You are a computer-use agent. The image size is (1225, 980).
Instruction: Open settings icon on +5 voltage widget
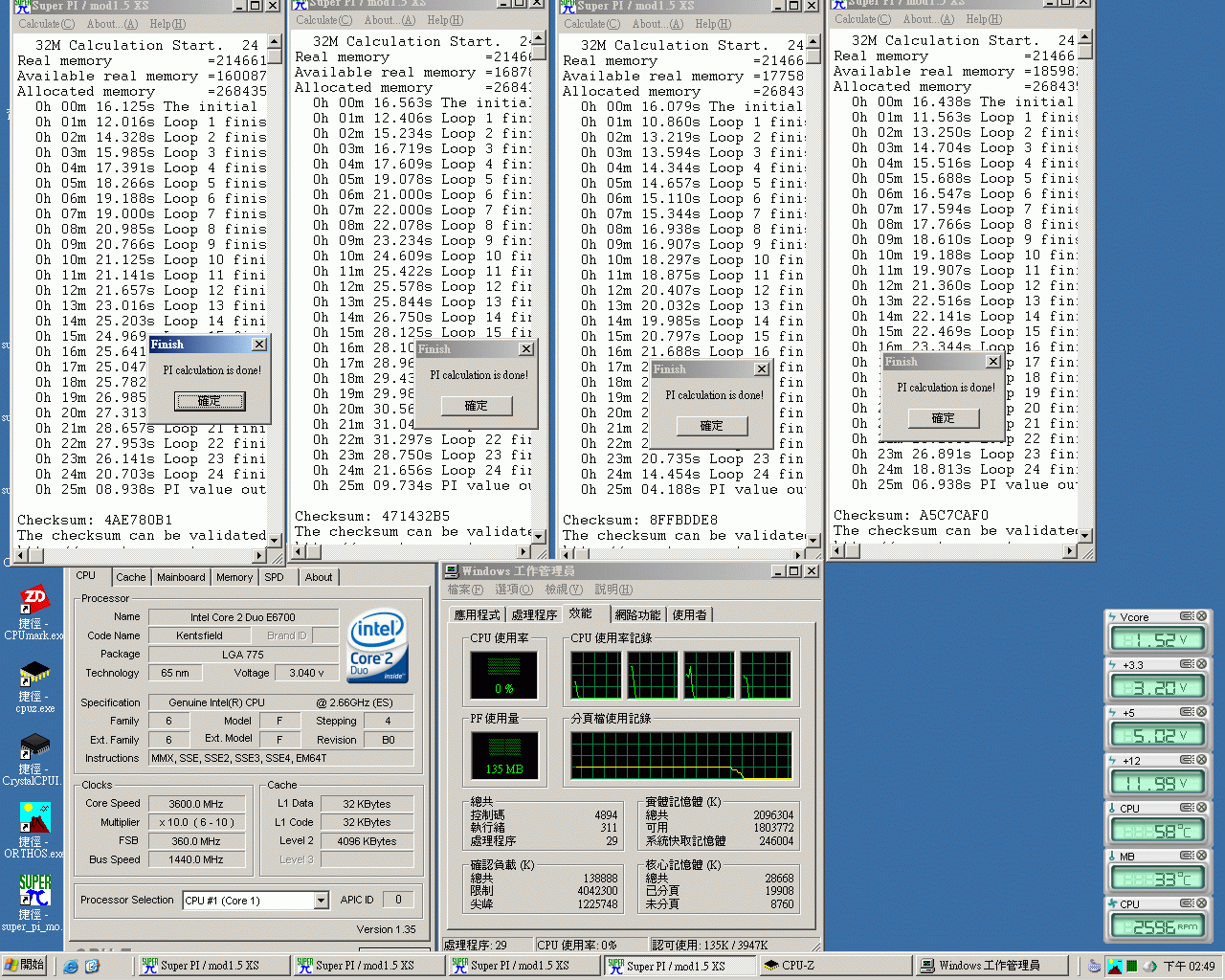1187,712
